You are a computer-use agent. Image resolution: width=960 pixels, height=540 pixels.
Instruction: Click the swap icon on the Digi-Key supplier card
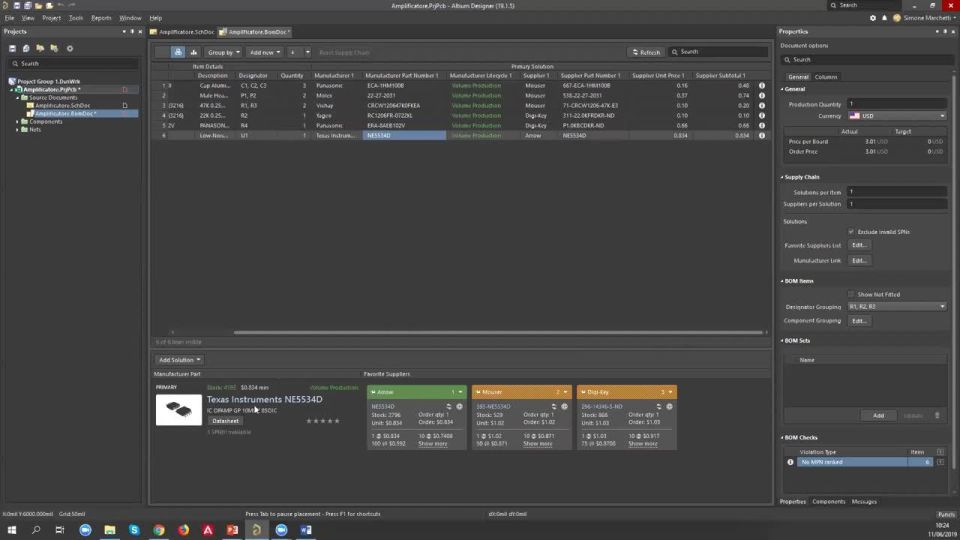pos(659,407)
